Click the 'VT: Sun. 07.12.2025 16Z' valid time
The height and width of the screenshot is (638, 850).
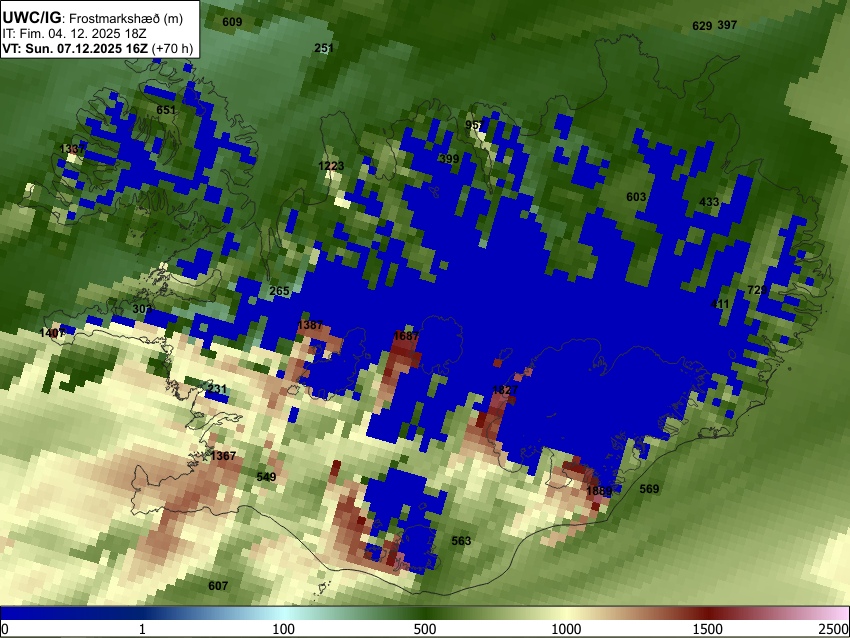(x=75, y=48)
